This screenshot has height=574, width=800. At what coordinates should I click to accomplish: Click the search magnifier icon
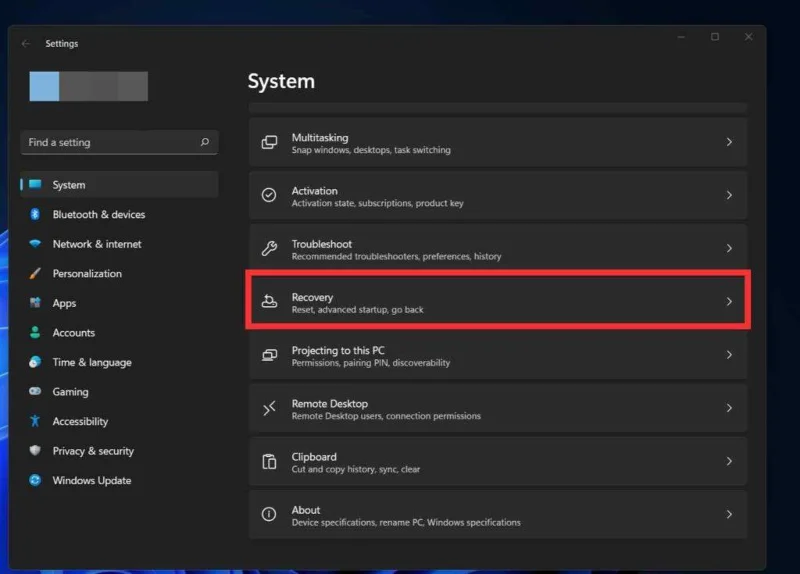[x=205, y=142]
